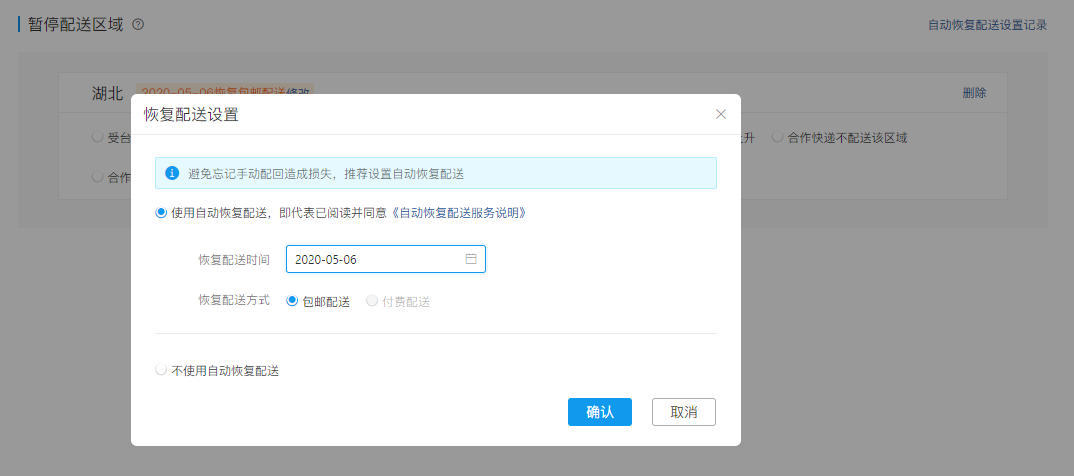The height and width of the screenshot is (476, 1074).
Task: Click the 恢复配送方式 label
Action: tap(234, 300)
